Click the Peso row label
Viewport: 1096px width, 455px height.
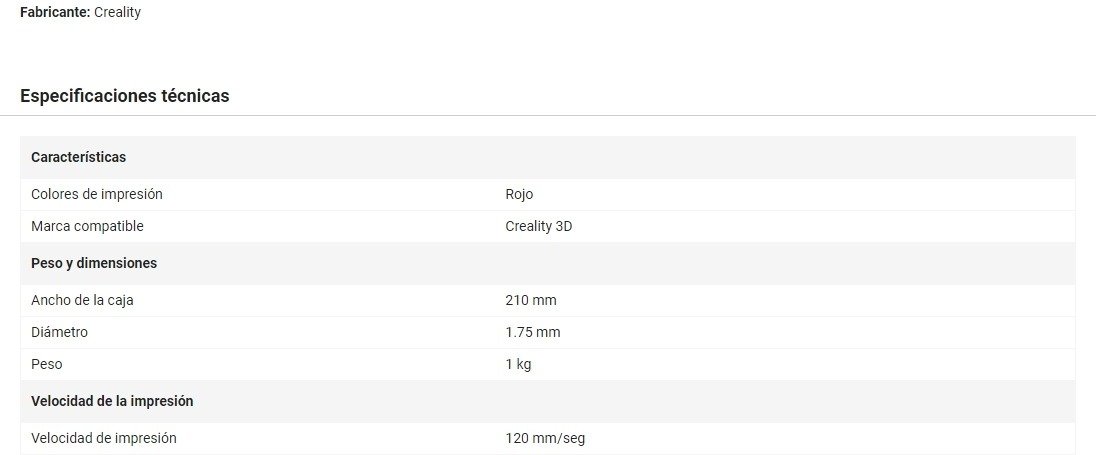47,364
